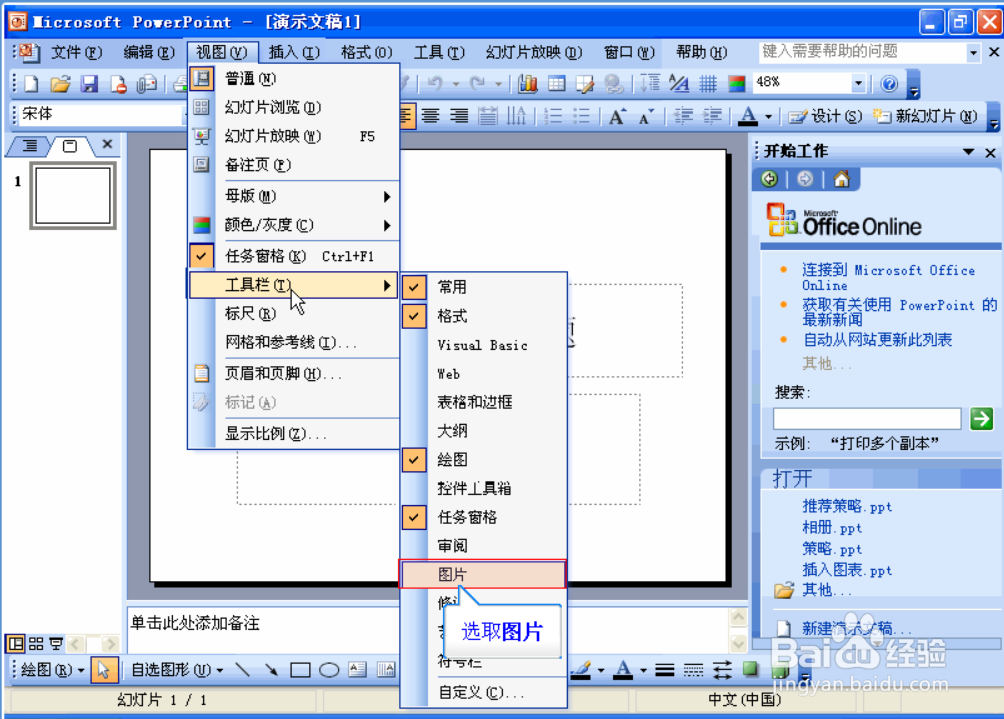Toggle gridlines with the grid icon
1004x719 pixels.
click(707, 83)
